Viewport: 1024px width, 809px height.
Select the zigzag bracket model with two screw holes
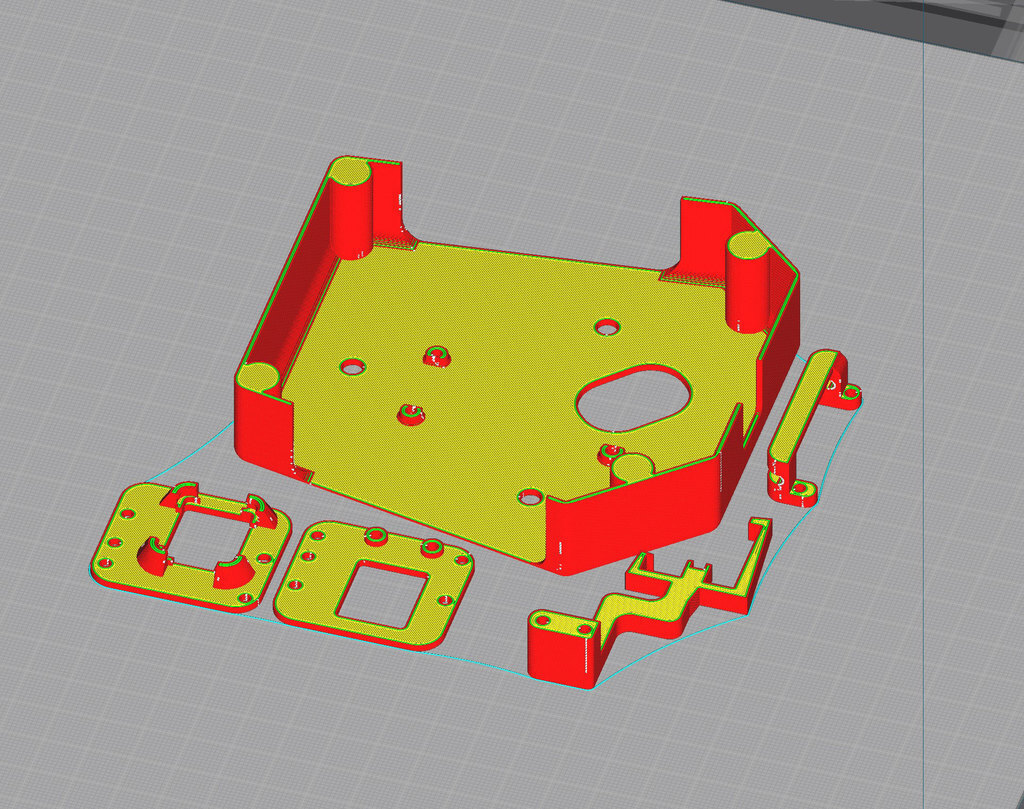(x=648, y=604)
